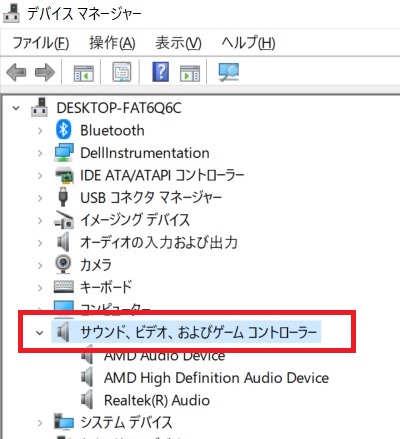The width and height of the screenshot is (400, 439).
Task: Click the カメラ webcam icon
Action: coord(63,264)
